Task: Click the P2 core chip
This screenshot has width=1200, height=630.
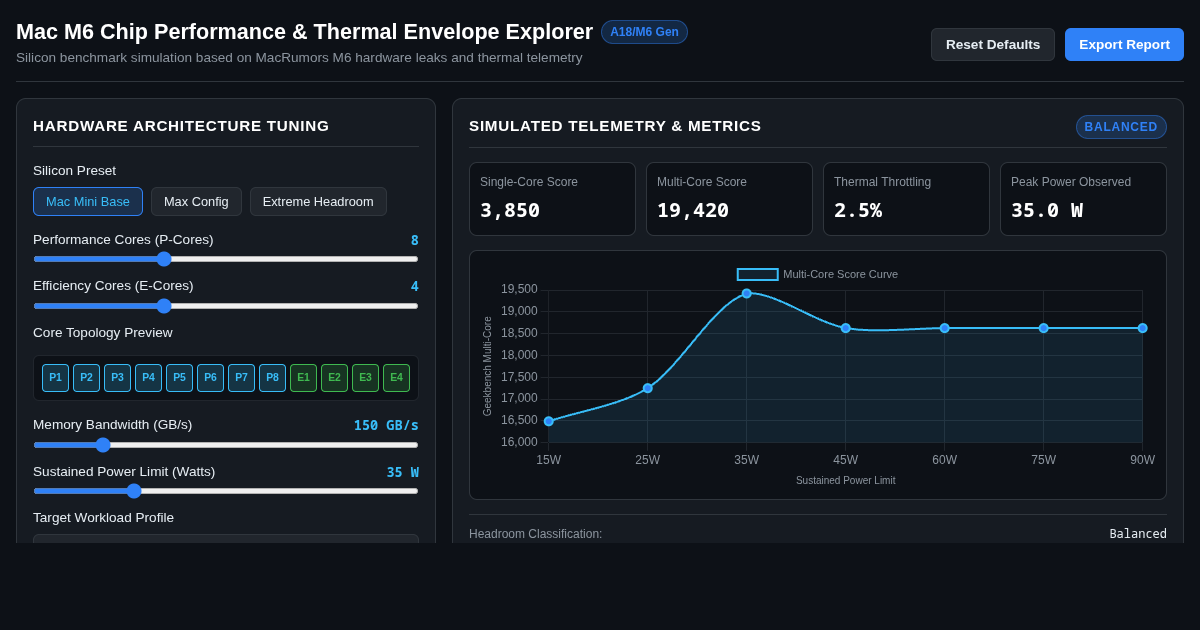Action: coord(86,378)
